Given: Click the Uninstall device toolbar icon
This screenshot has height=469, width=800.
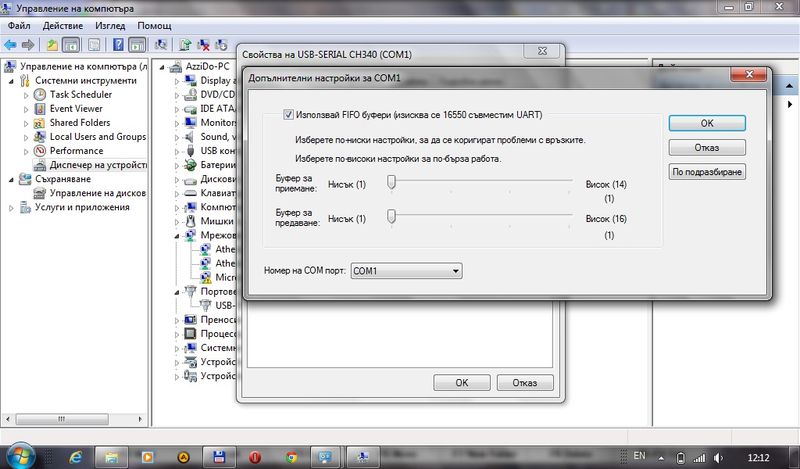Looking at the screenshot, I should 204,44.
